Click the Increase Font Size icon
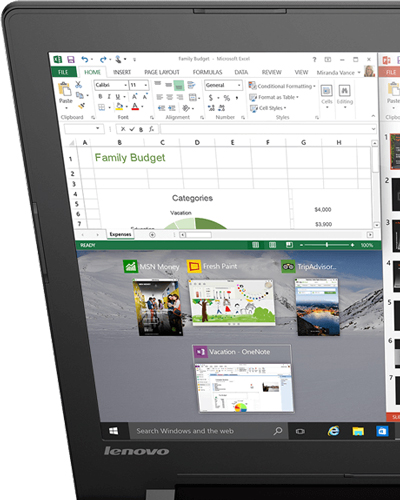This screenshot has height=500, width=400. (135, 97)
